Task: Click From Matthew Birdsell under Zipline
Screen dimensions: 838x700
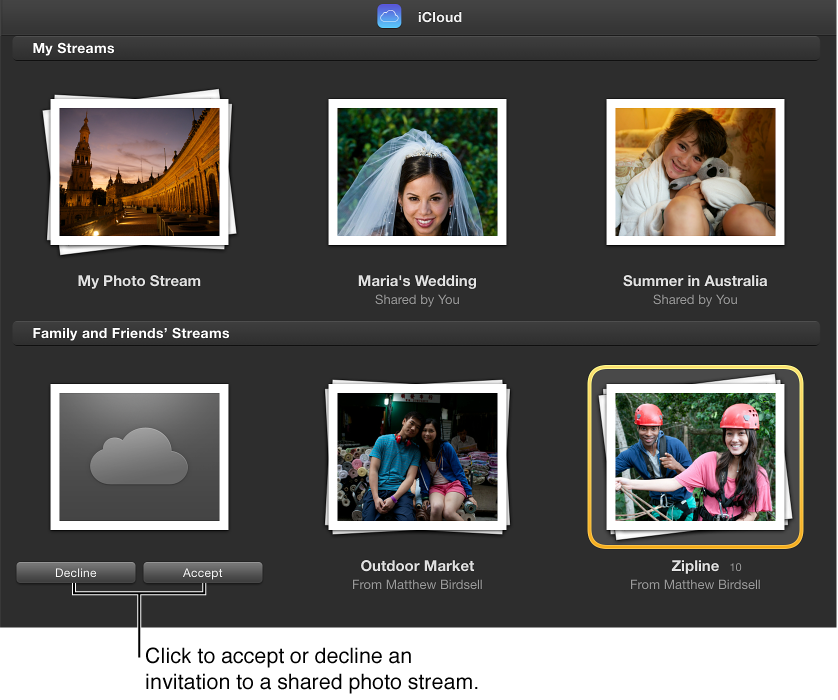Action: (694, 584)
